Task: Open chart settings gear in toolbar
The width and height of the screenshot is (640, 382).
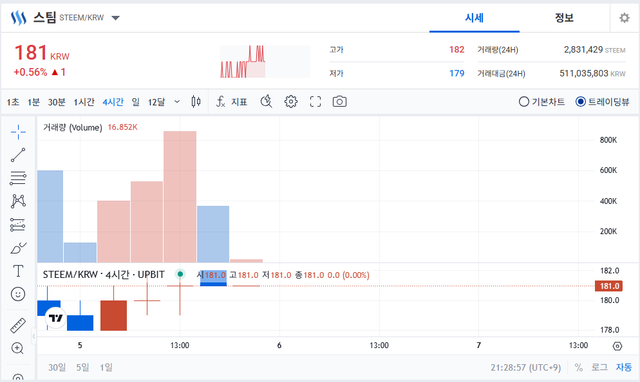Action: pyautogui.click(x=291, y=102)
